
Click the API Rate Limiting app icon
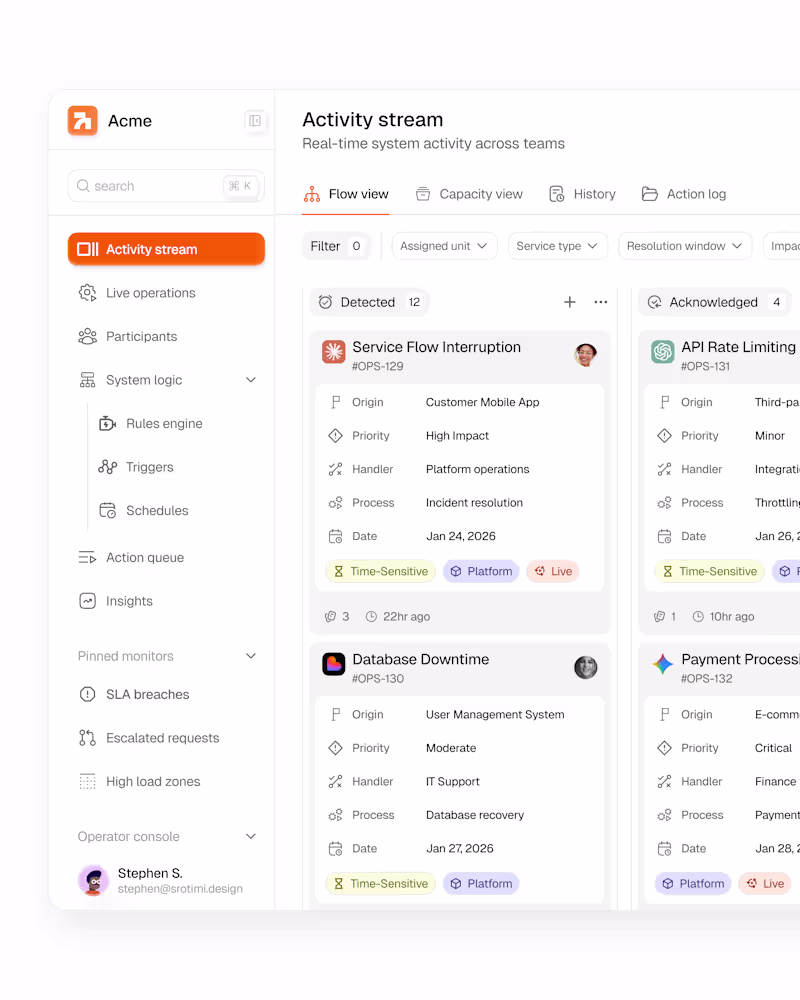coord(663,351)
